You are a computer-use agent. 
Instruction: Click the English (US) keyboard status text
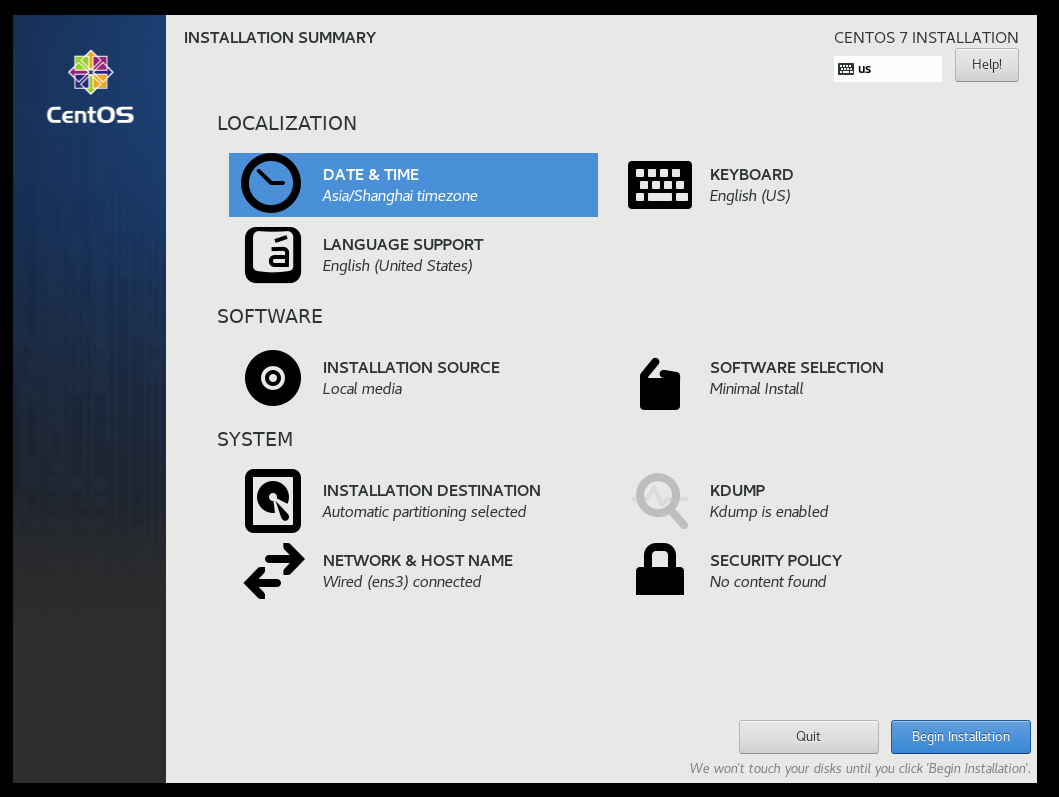pos(750,196)
